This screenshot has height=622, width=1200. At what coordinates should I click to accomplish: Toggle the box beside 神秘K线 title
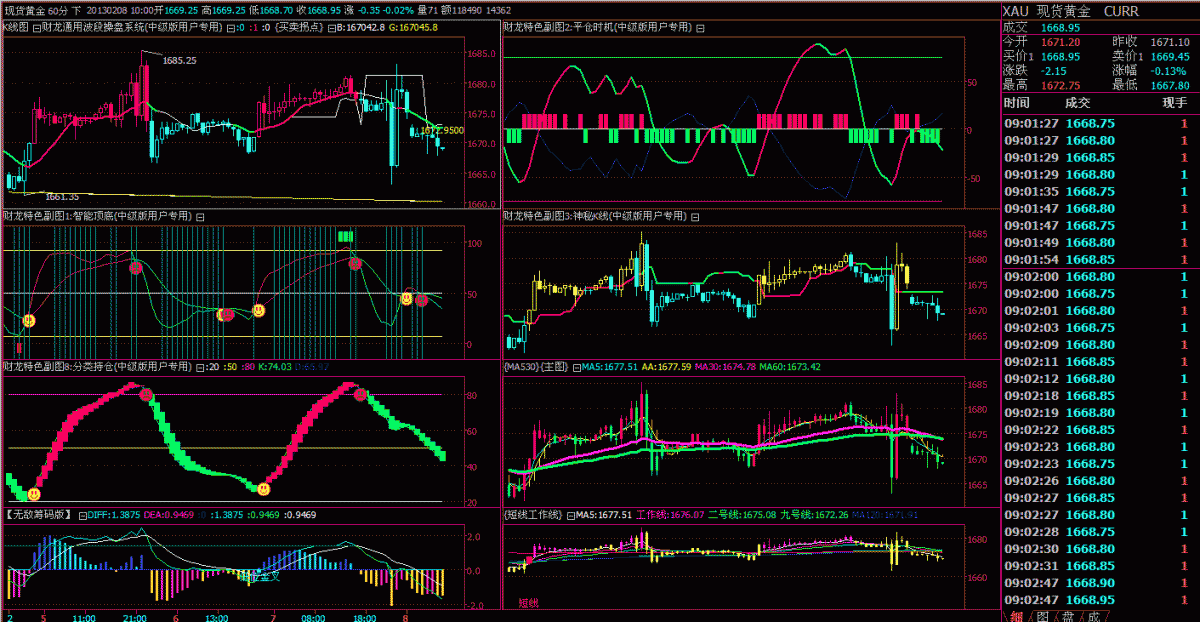click(x=695, y=216)
